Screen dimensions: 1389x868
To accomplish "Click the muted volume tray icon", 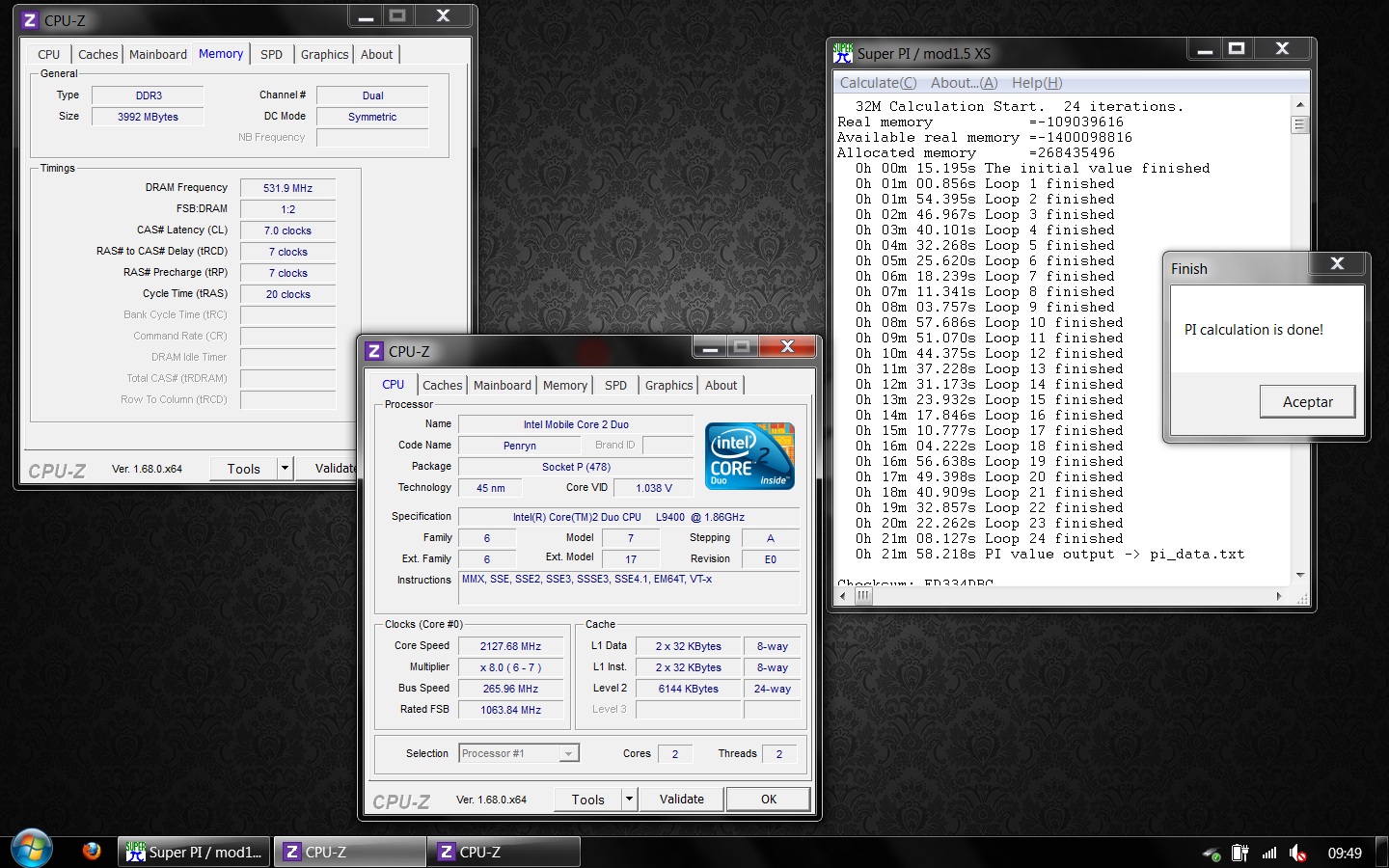I will (x=1298, y=853).
